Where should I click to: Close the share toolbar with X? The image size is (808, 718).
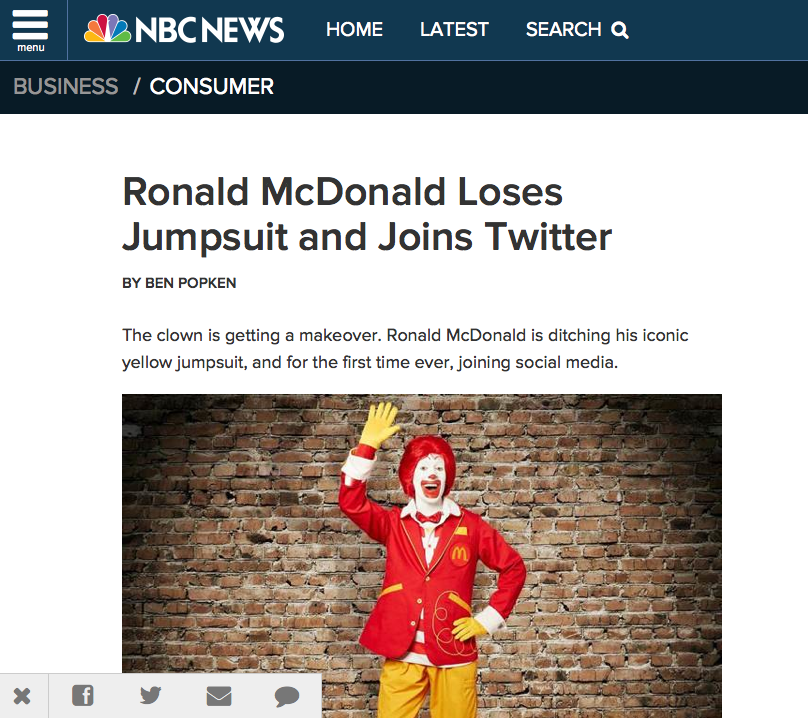point(22,696)
